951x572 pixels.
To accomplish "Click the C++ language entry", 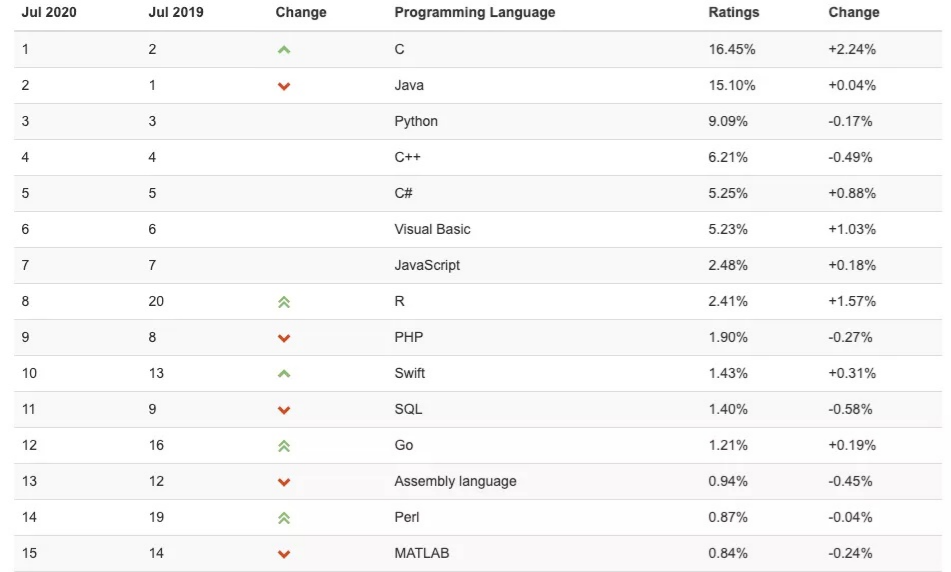I will [407, 157].
